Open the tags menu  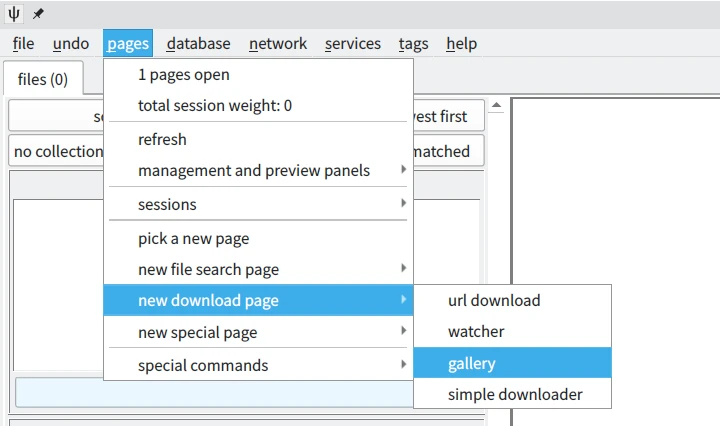(x=413, y=43)
